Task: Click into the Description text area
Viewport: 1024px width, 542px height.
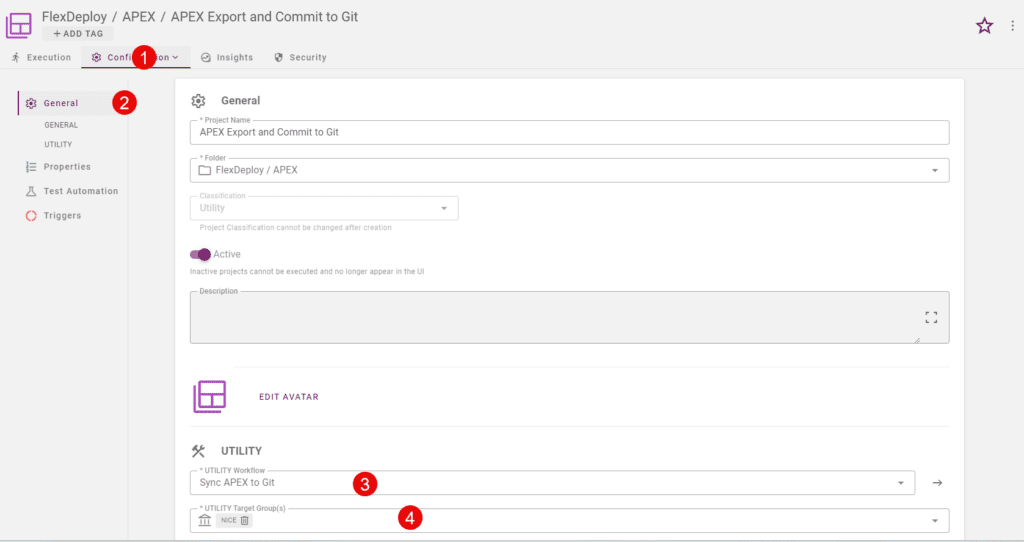Action: (x=569, y=317)
